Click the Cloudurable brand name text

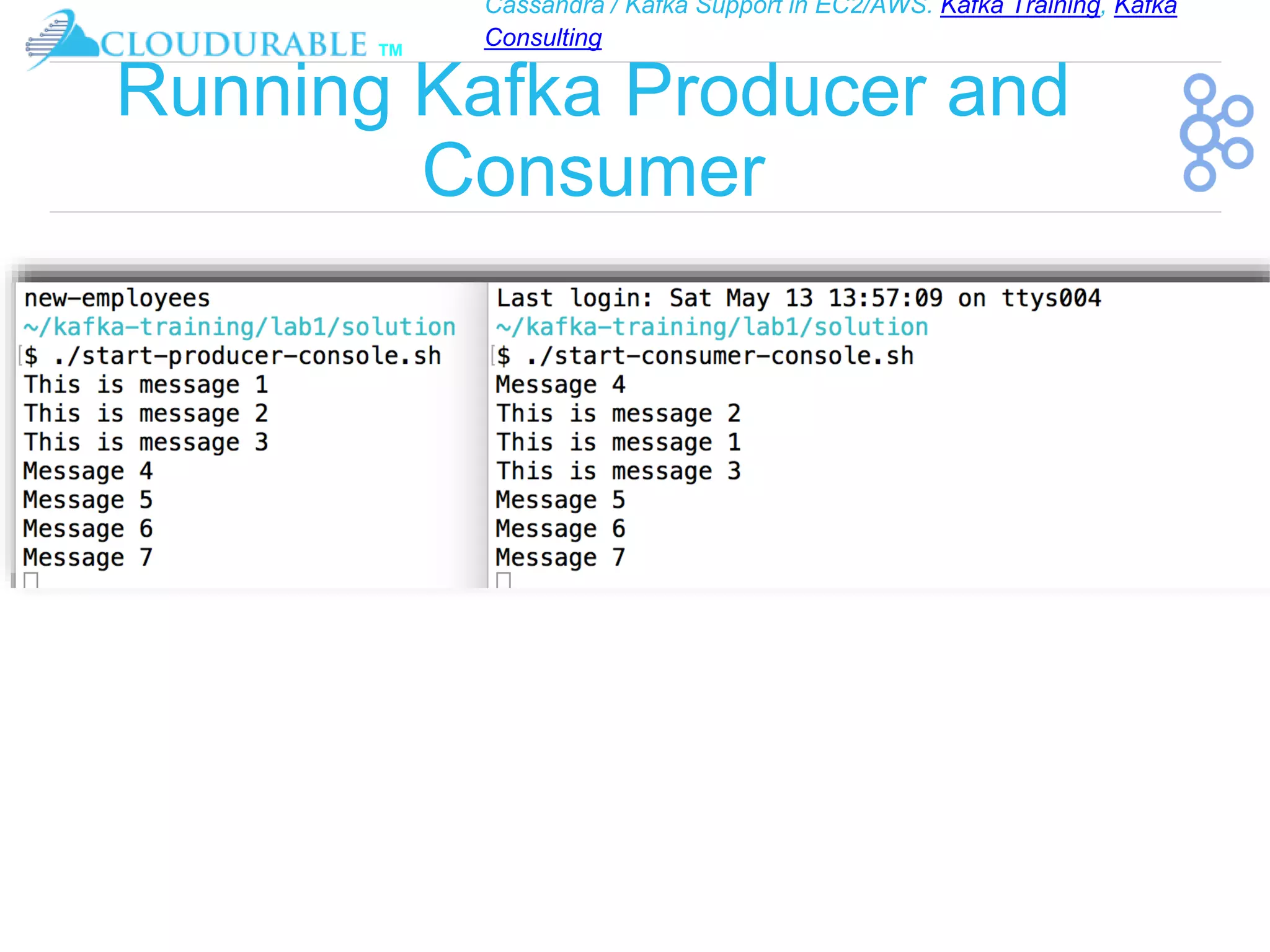(234, 45)
